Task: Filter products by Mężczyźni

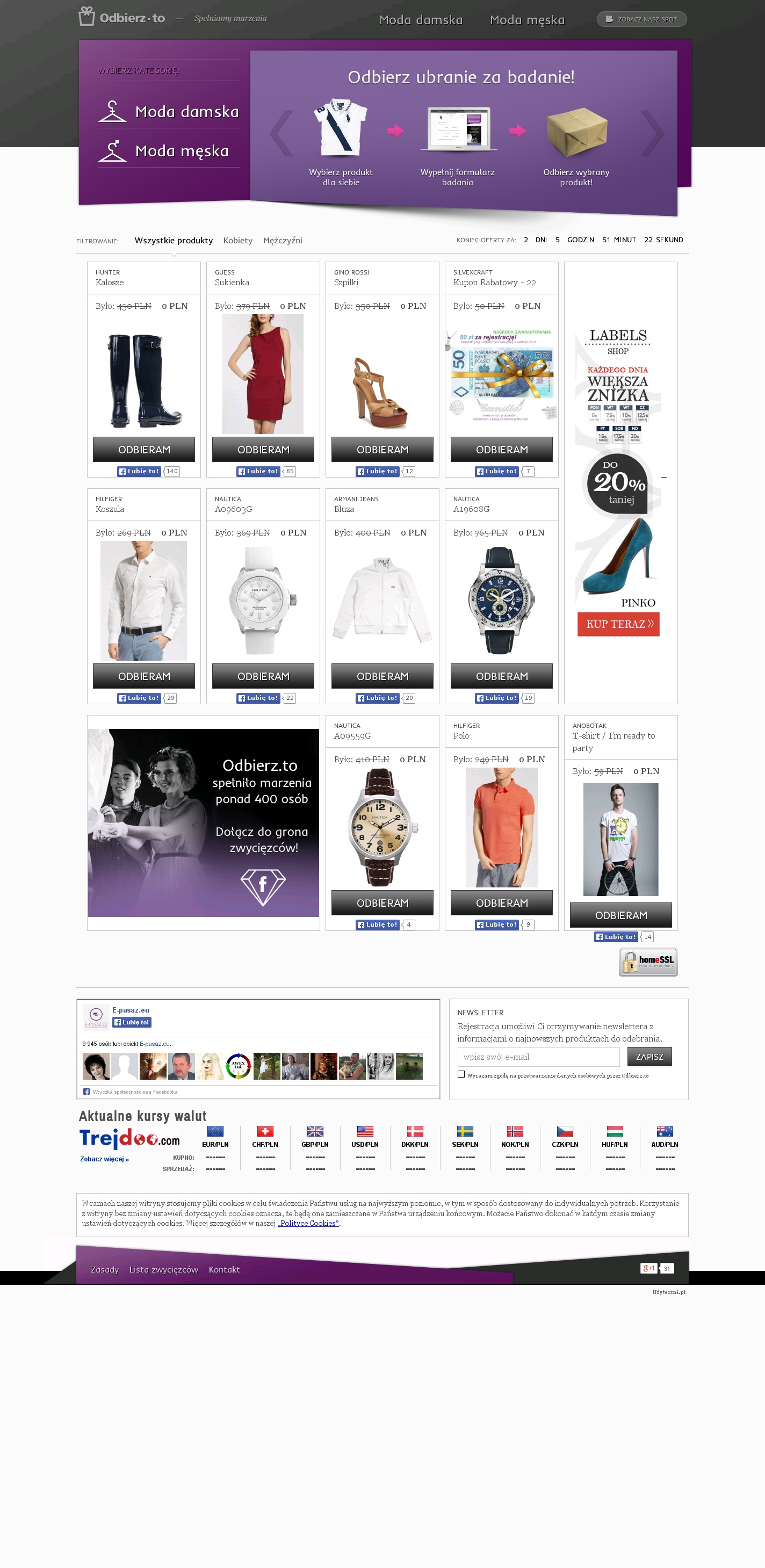Action: 283,241
